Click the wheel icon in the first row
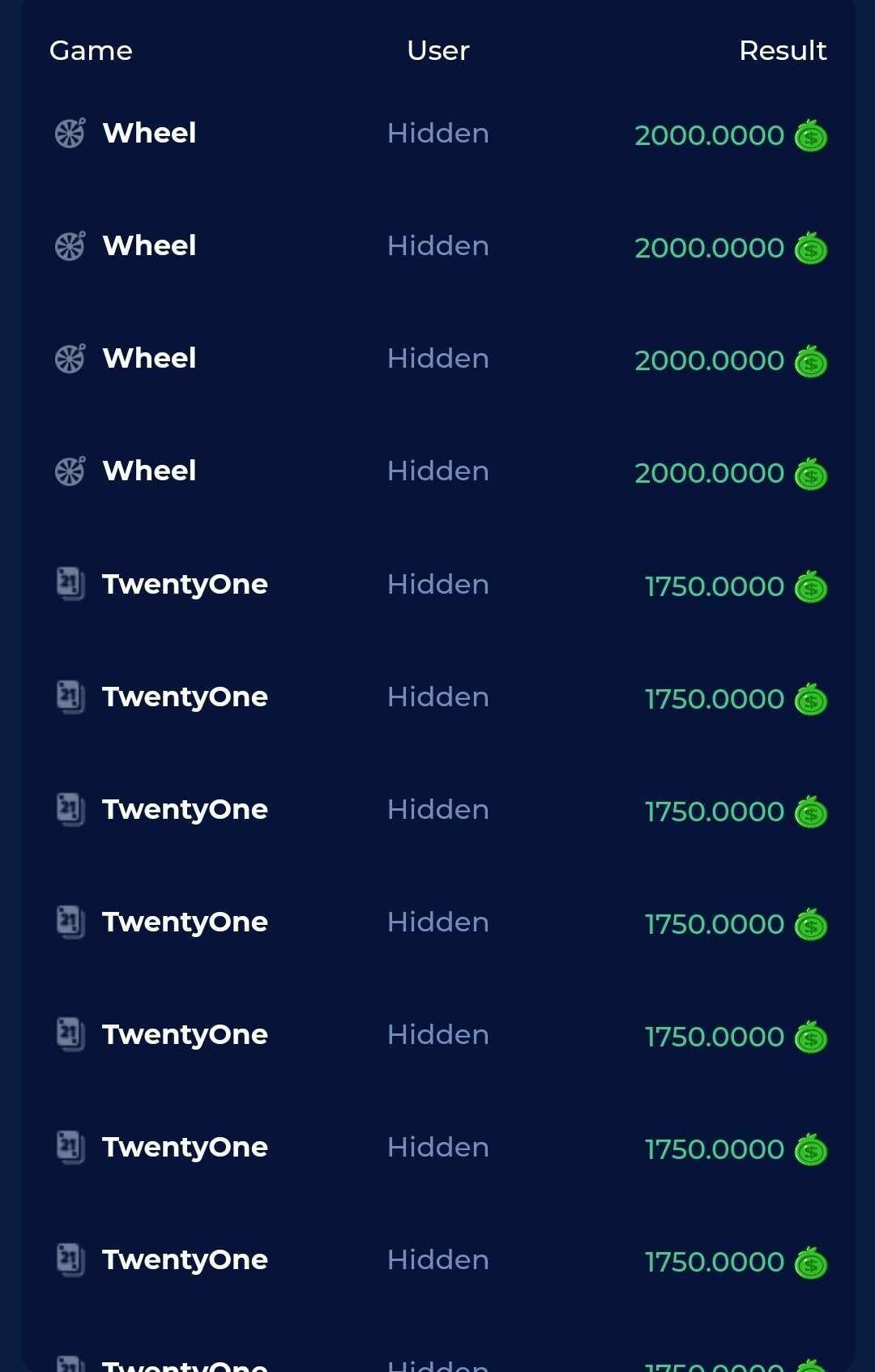 [70, 133]
